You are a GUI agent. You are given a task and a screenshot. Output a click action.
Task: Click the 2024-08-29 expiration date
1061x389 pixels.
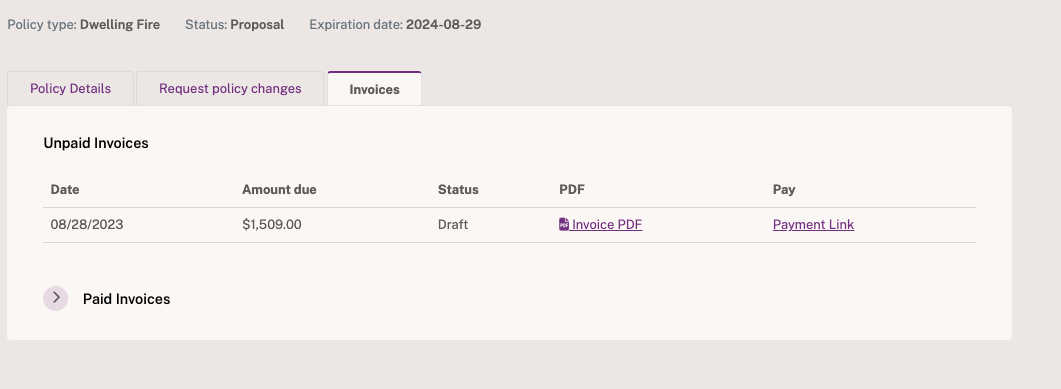pos(443,25)
